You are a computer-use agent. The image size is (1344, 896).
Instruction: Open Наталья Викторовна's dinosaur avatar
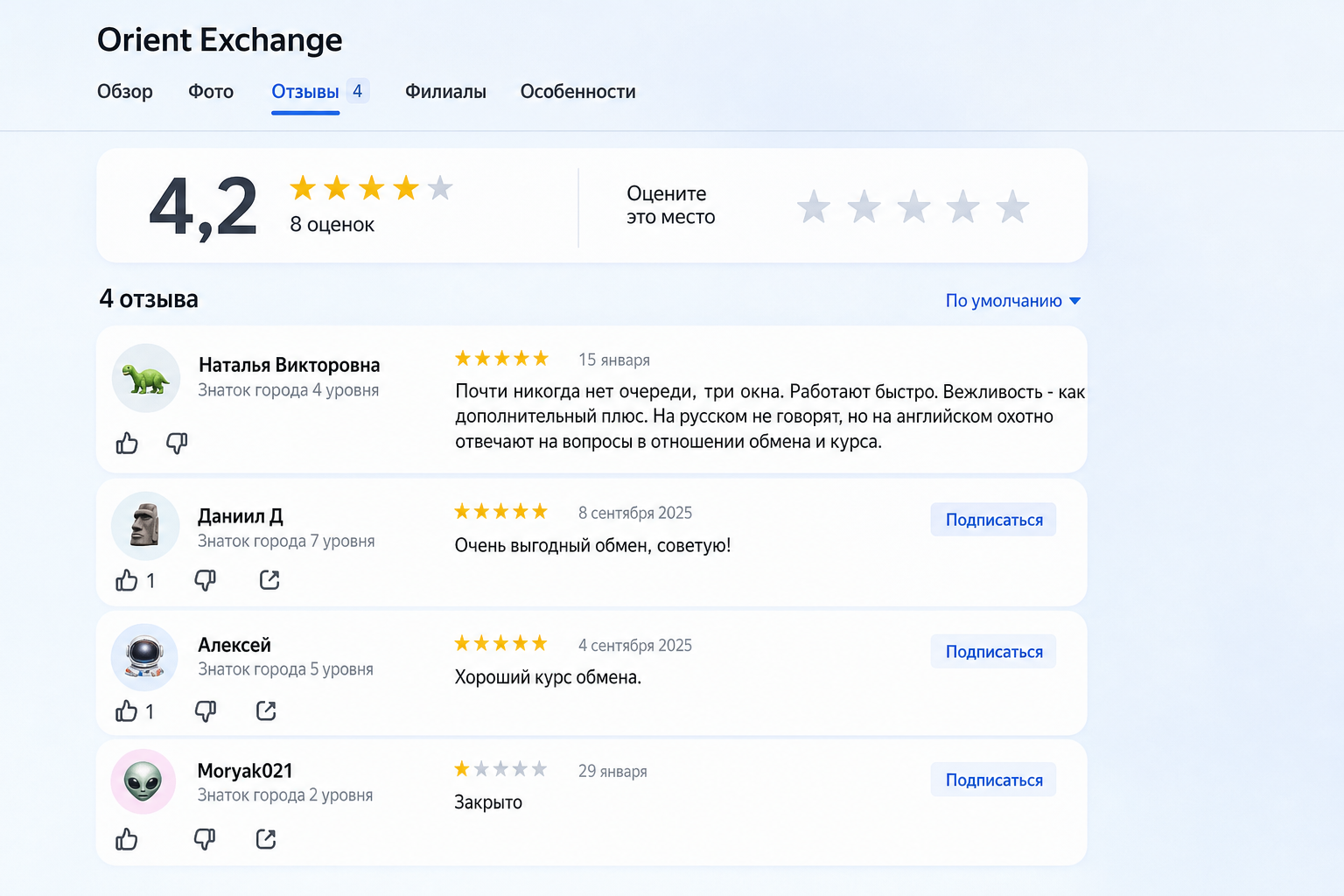click(x=146, y=378)
